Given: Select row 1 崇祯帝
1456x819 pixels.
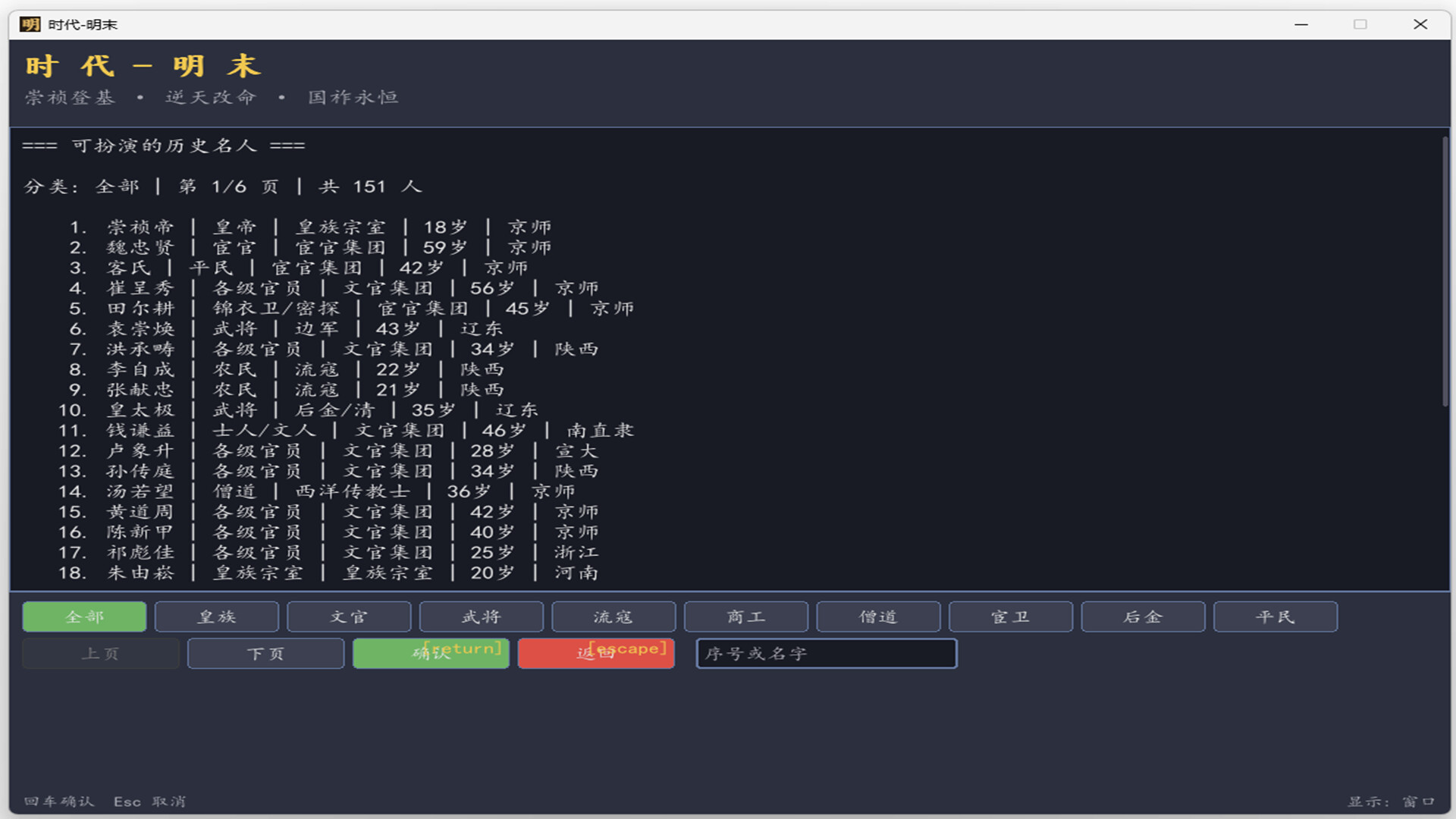Looking at the screenshot, I should 311,227.
